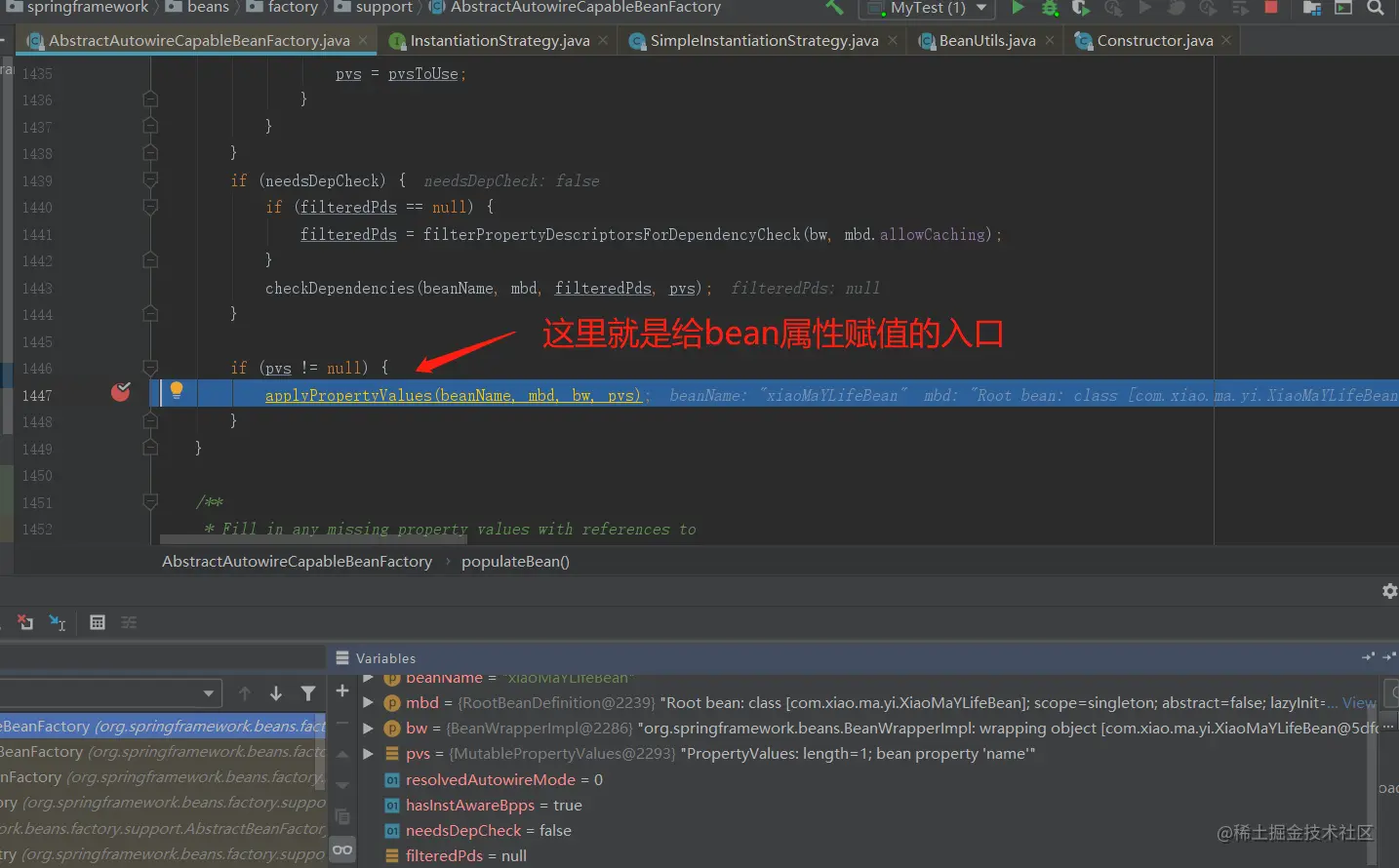Screen dimensions: 1399x868
Task: Close the Constructor.java tab
Action: [1226, 41]
